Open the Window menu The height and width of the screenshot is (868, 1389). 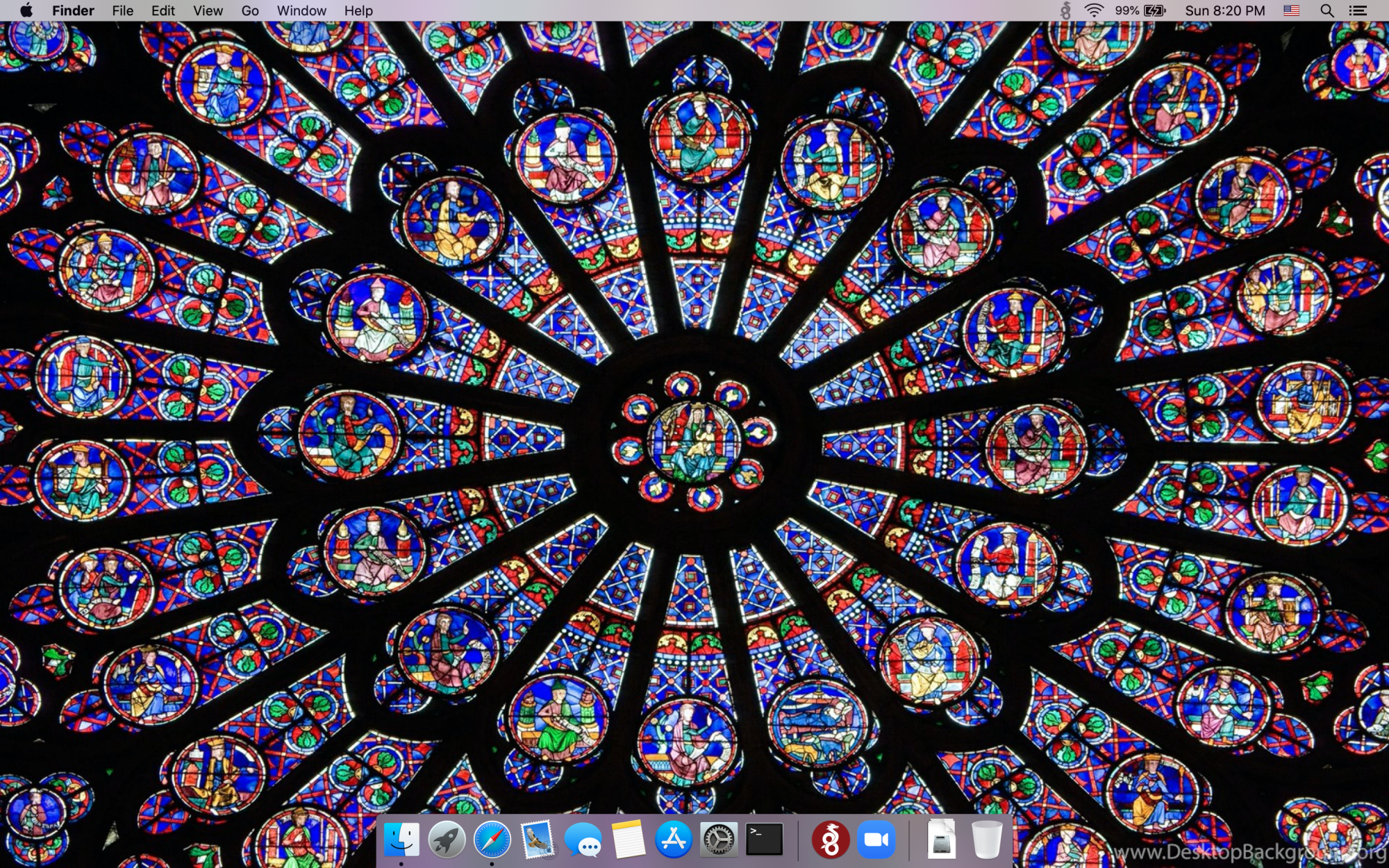(301, 10)
